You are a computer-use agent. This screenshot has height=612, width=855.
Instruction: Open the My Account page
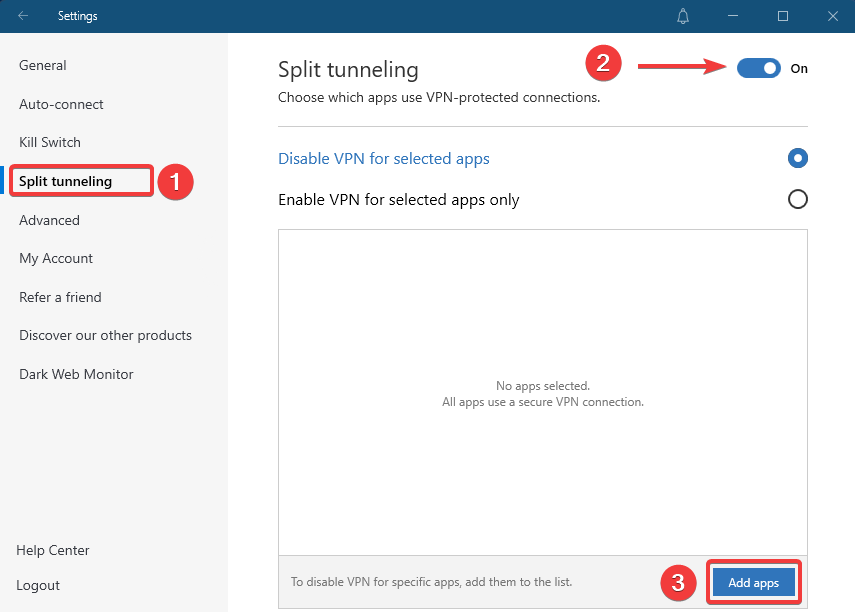pos(55,258)
